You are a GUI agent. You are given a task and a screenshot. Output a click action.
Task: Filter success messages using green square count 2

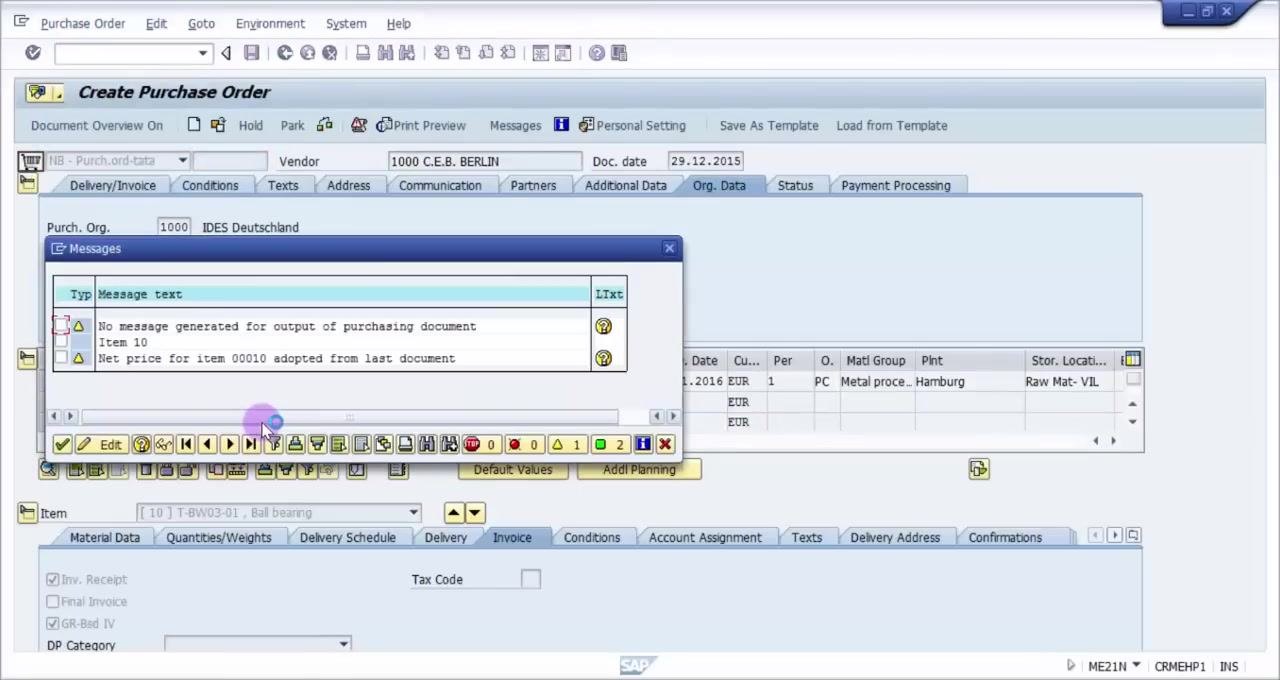pyautogui.click(x=610, y=445)
